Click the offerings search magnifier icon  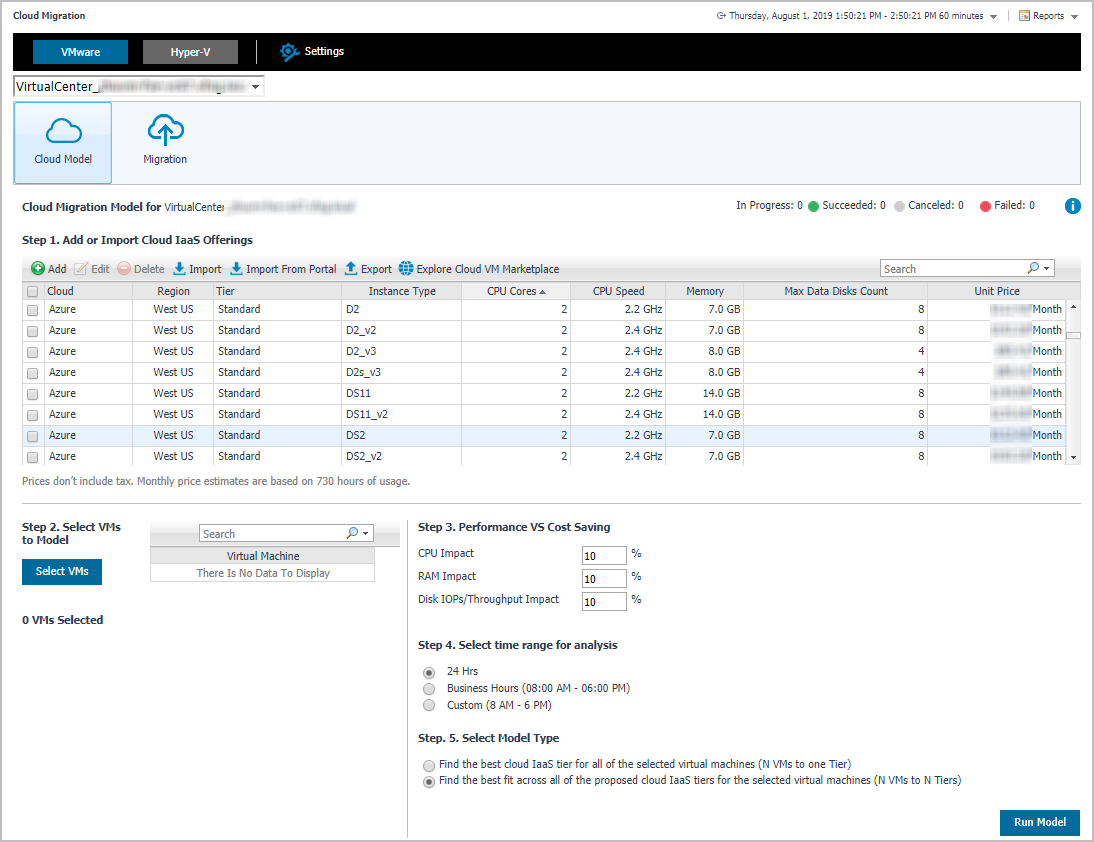(x=1033, y=268)
